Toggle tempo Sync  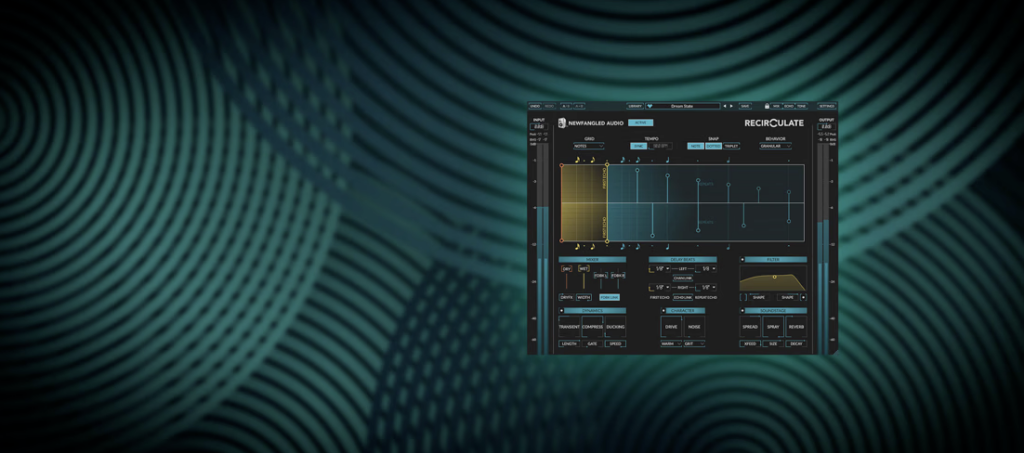pyautogui.click(x=639, y=146)
